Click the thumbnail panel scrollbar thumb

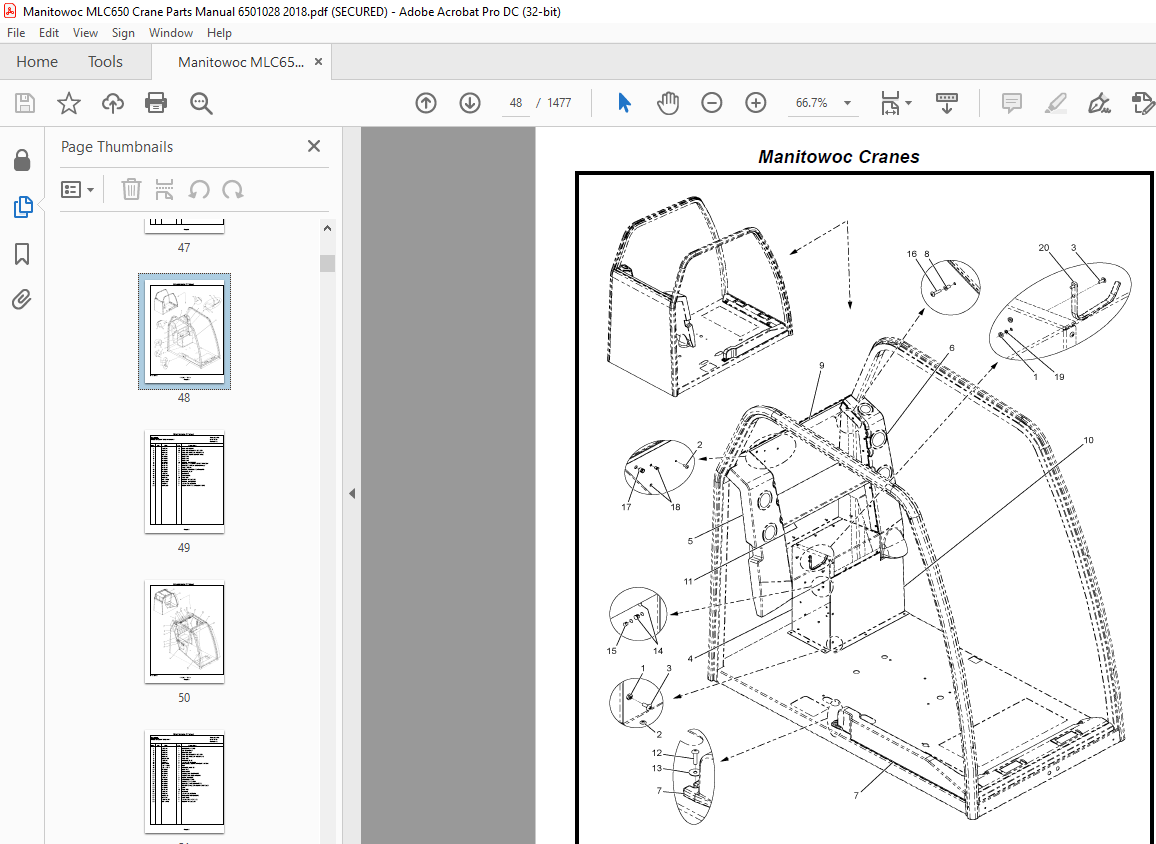(x=327, y=263)
